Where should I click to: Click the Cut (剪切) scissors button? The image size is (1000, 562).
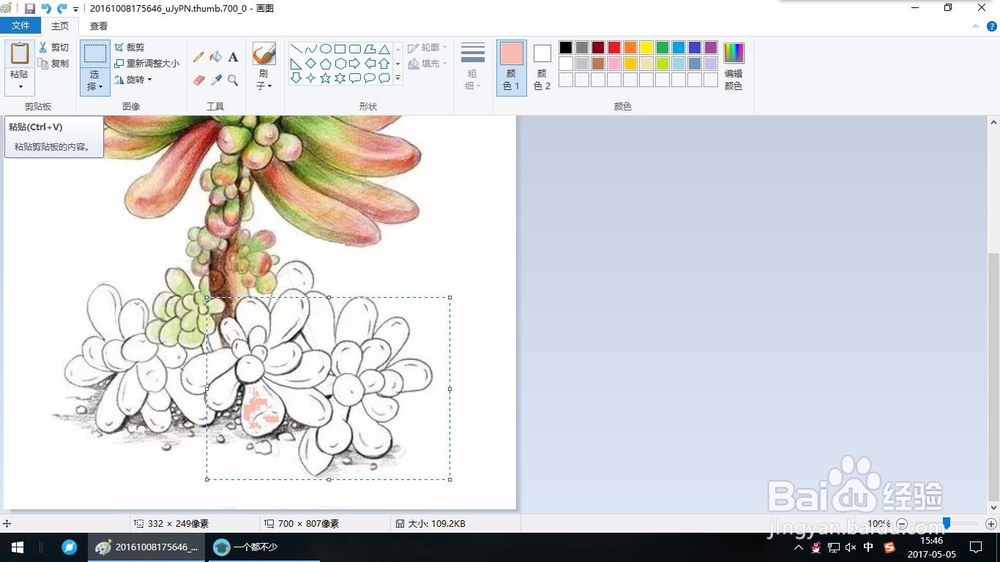(54, 47)
